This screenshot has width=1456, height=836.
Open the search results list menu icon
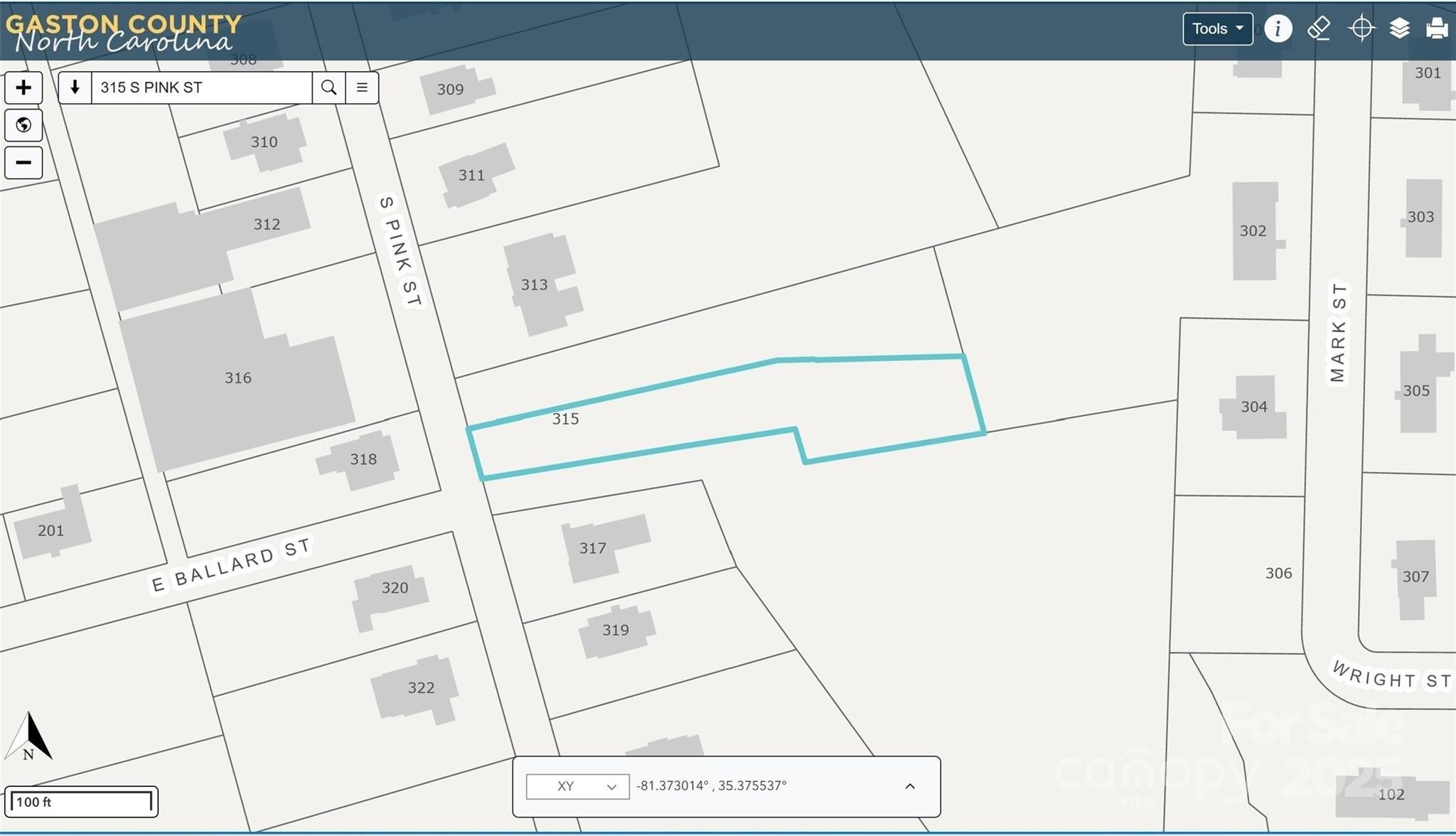(362, 87)
